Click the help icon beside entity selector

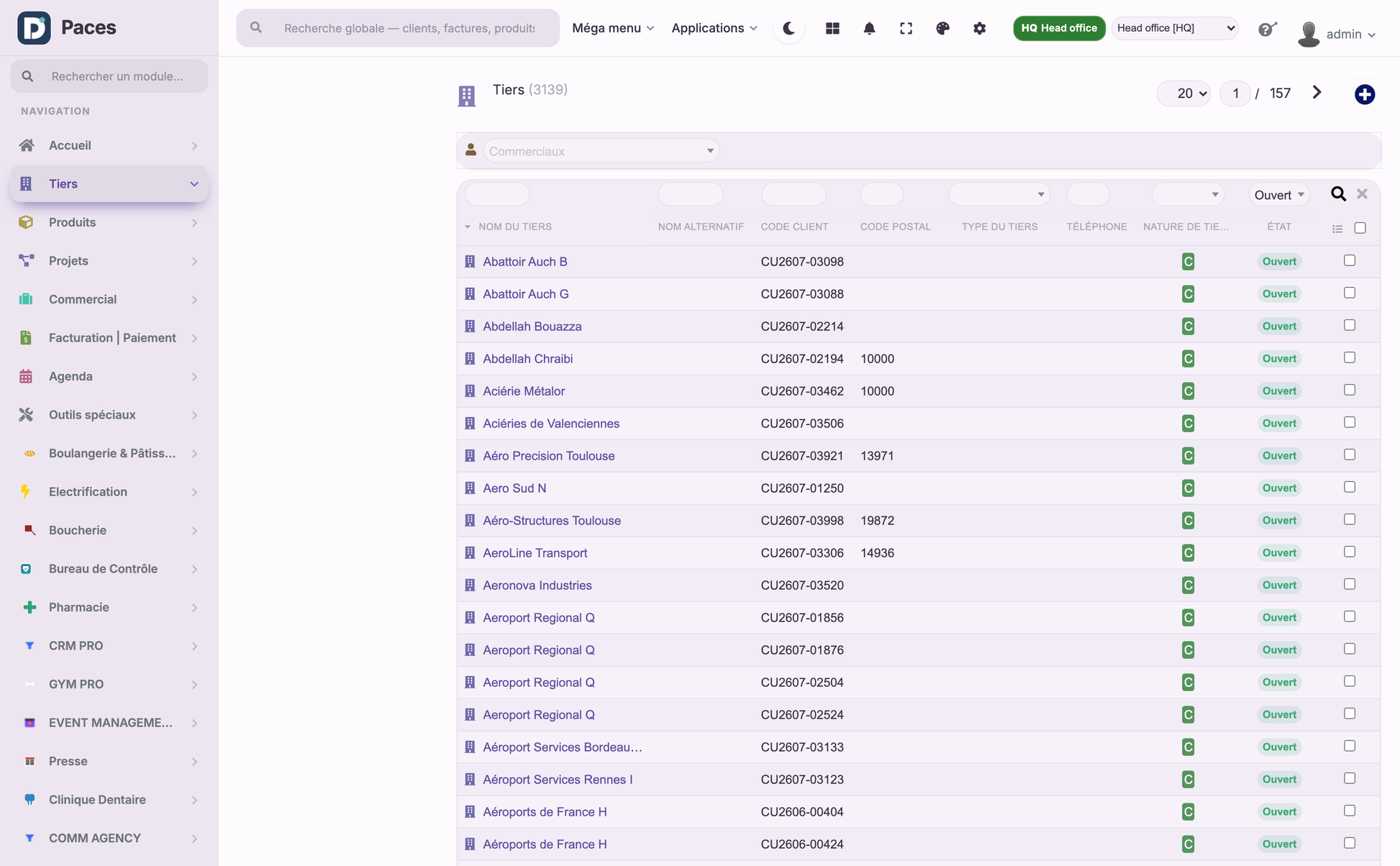click(1268, 29)
